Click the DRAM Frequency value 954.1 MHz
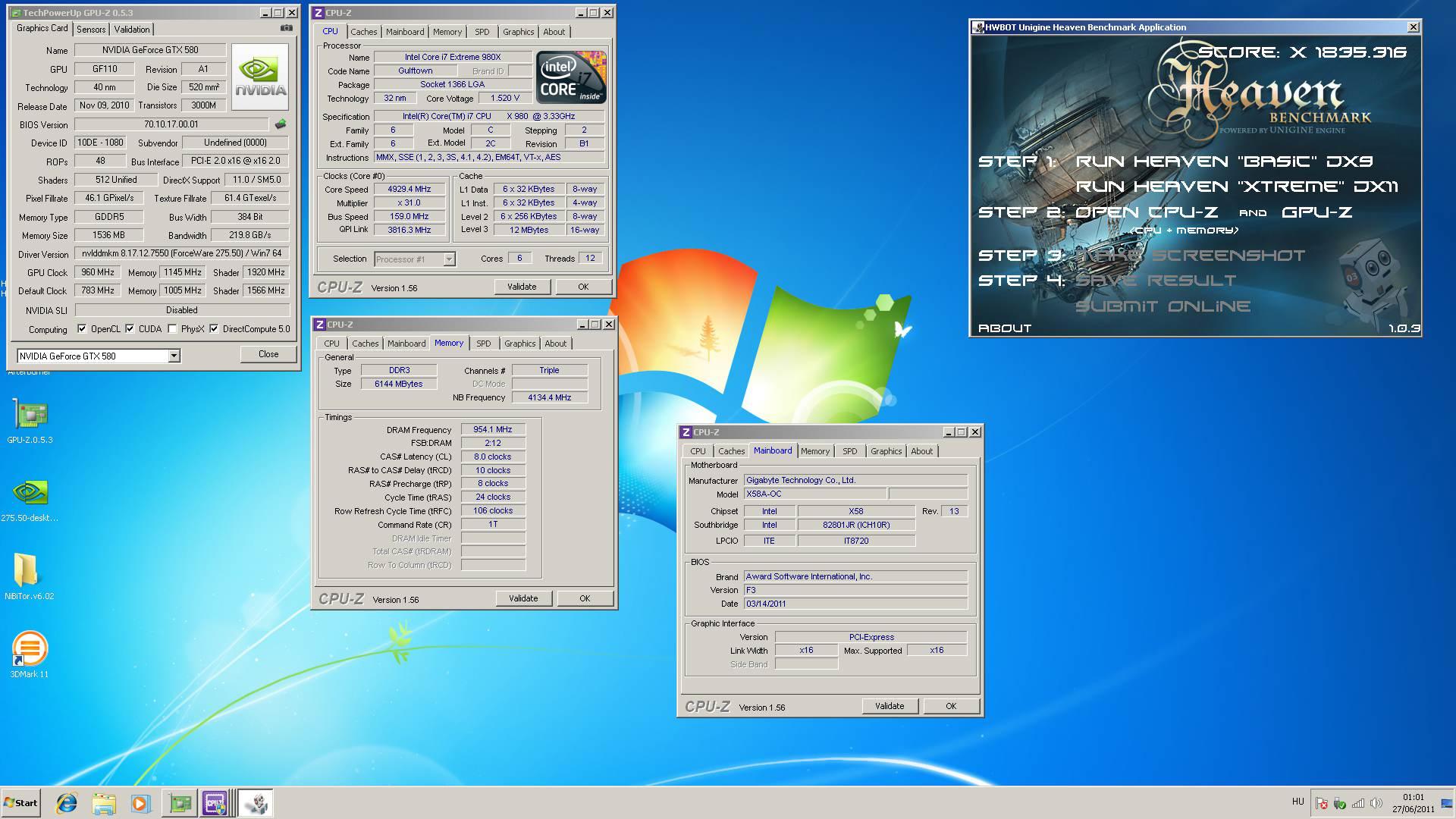Screen dimensions: 1456x819 (493, 429)
